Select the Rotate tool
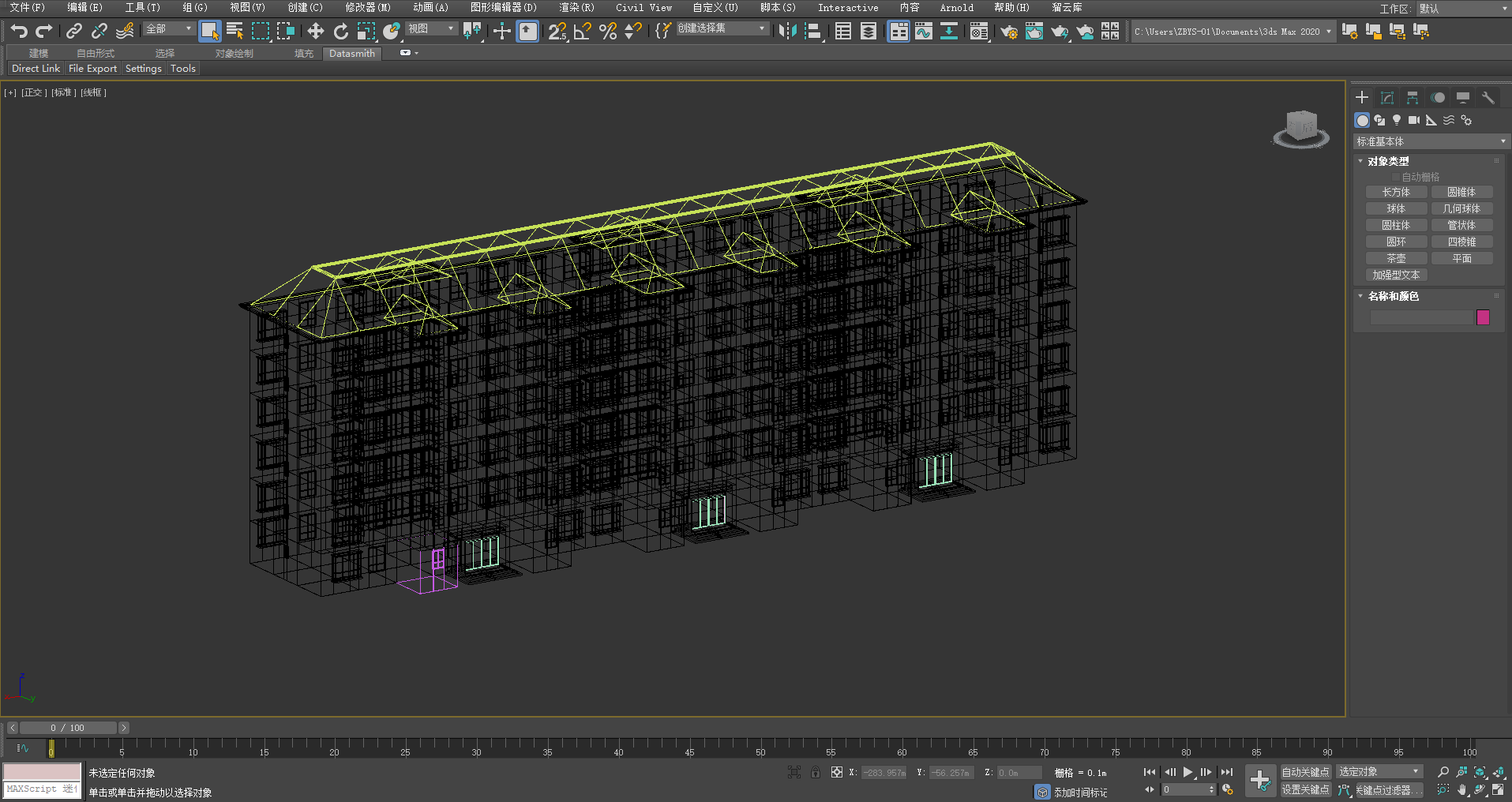The height and width of the screenshot is (802, 1512). pyautogui.click(x=340, y=31)
